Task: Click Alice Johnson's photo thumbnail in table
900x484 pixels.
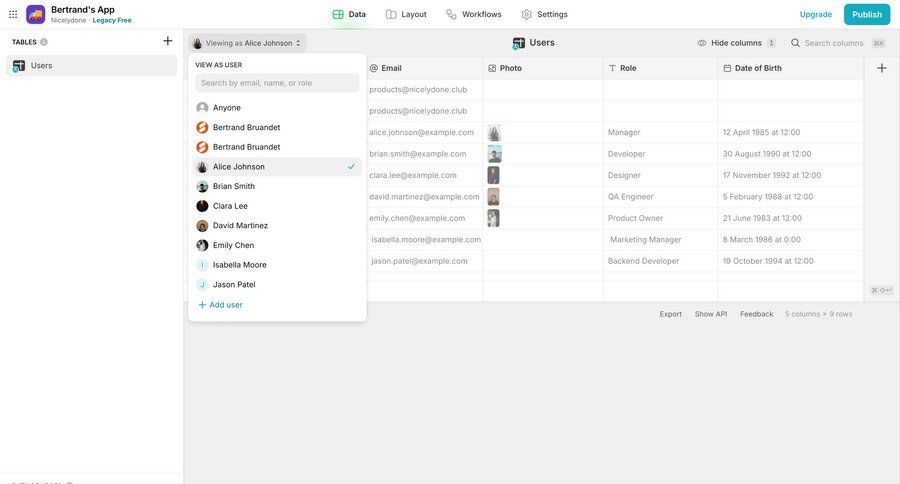Action: (493, 133)
